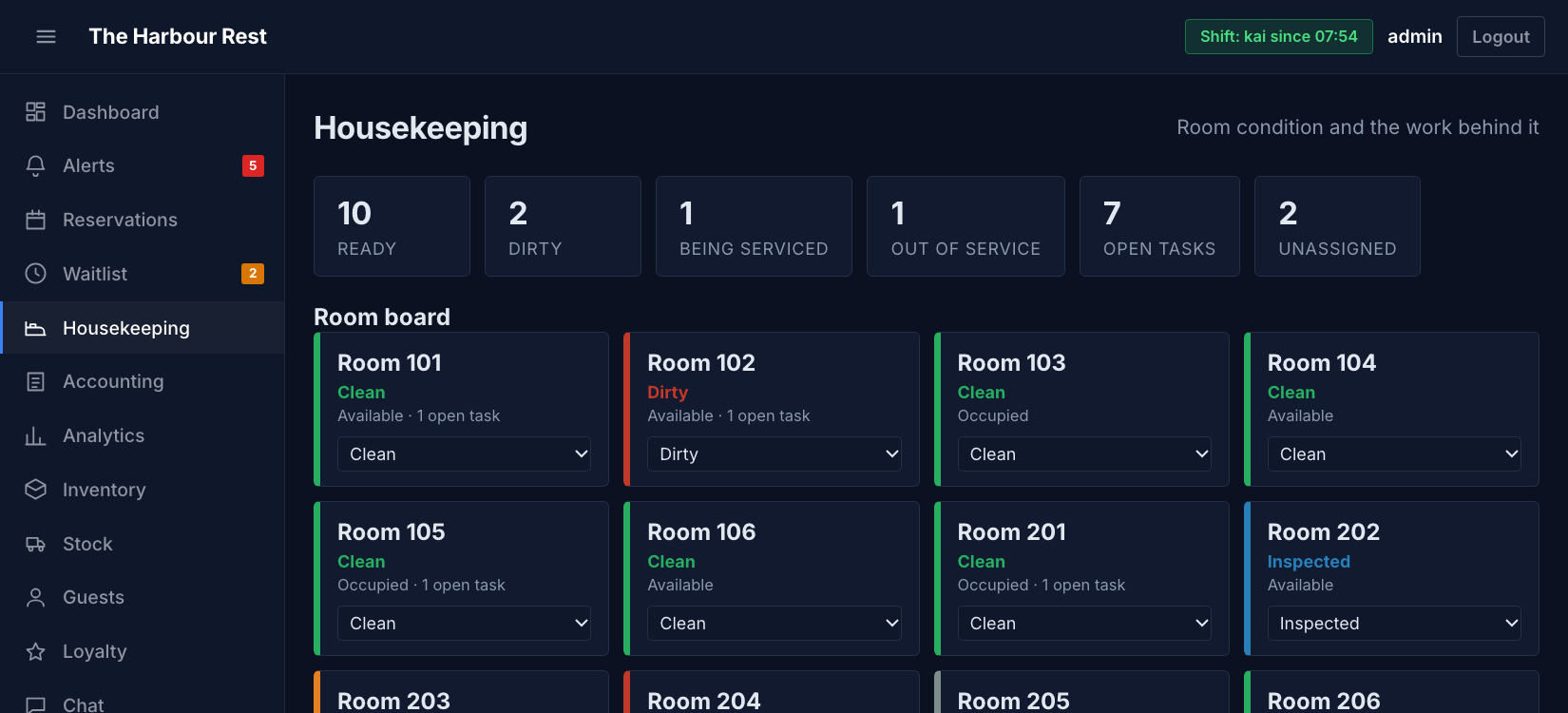The width and height of the screenshot is (1568, 713).
Task: Click the Unassigned stat card
Action: (1337, 226)
